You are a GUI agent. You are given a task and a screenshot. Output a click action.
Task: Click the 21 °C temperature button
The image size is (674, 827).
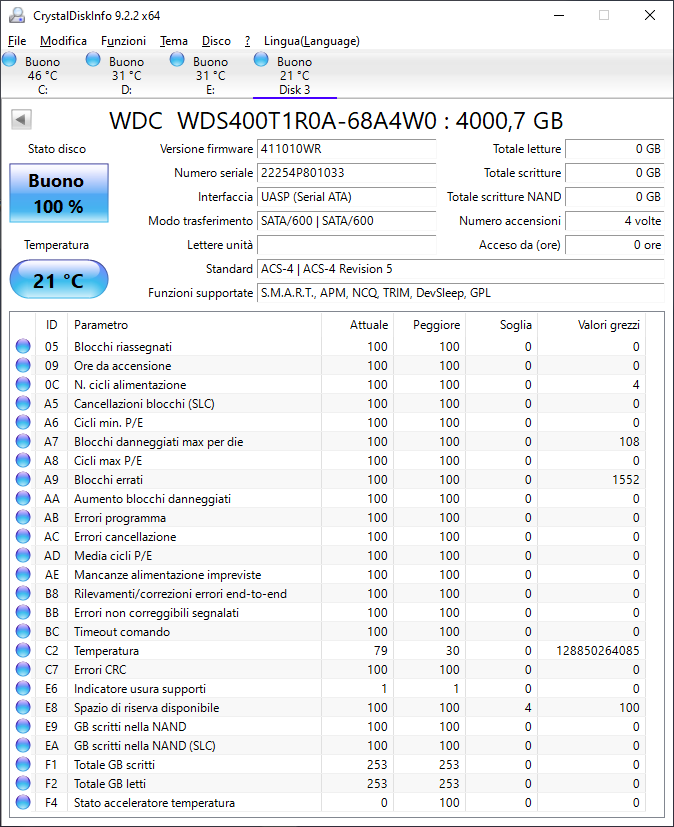(x=59, y=280)
